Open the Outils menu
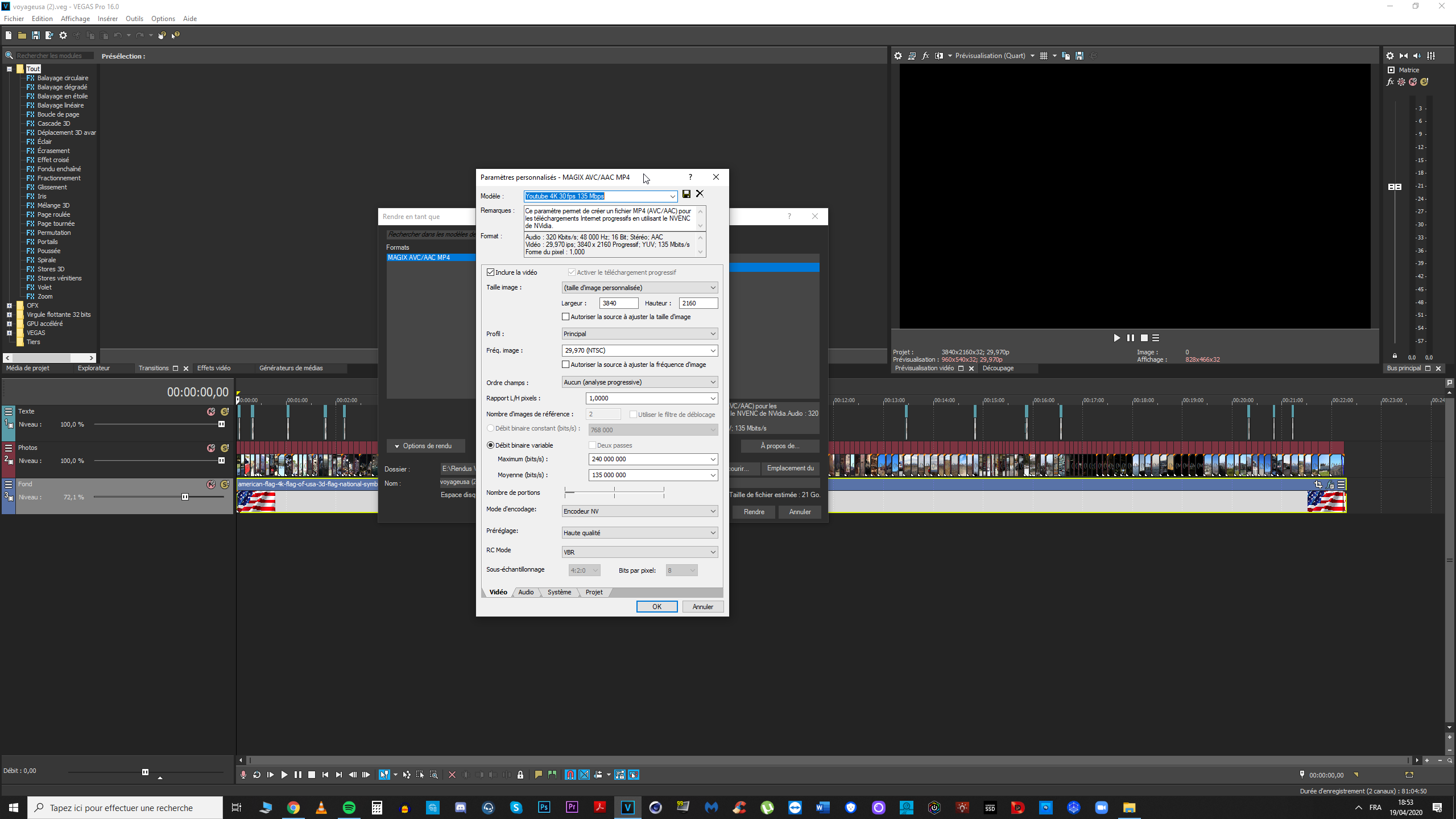The image size is (1456, 819). pos(134,19)
